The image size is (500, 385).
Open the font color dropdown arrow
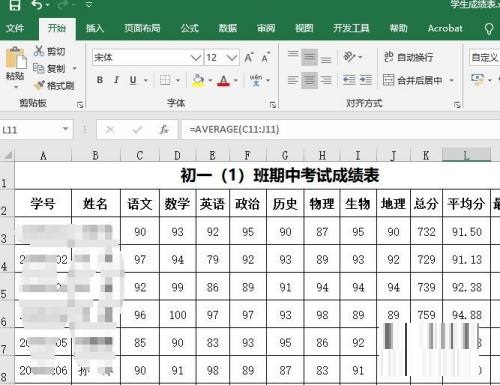pos(236,80)
